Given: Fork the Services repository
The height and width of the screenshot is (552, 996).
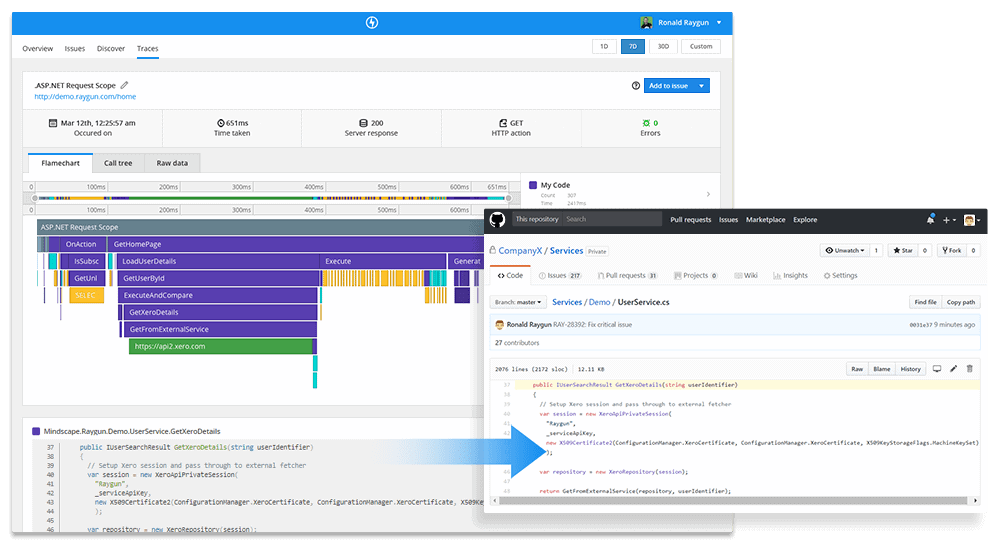Looking at the screenshot, I should 951,250.
